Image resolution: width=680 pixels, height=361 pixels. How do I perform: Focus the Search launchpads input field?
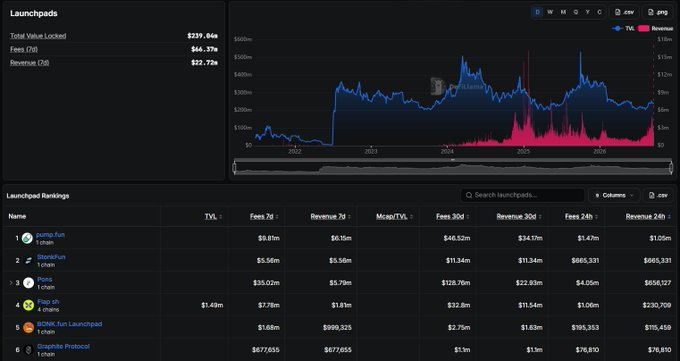click(523, 195)
